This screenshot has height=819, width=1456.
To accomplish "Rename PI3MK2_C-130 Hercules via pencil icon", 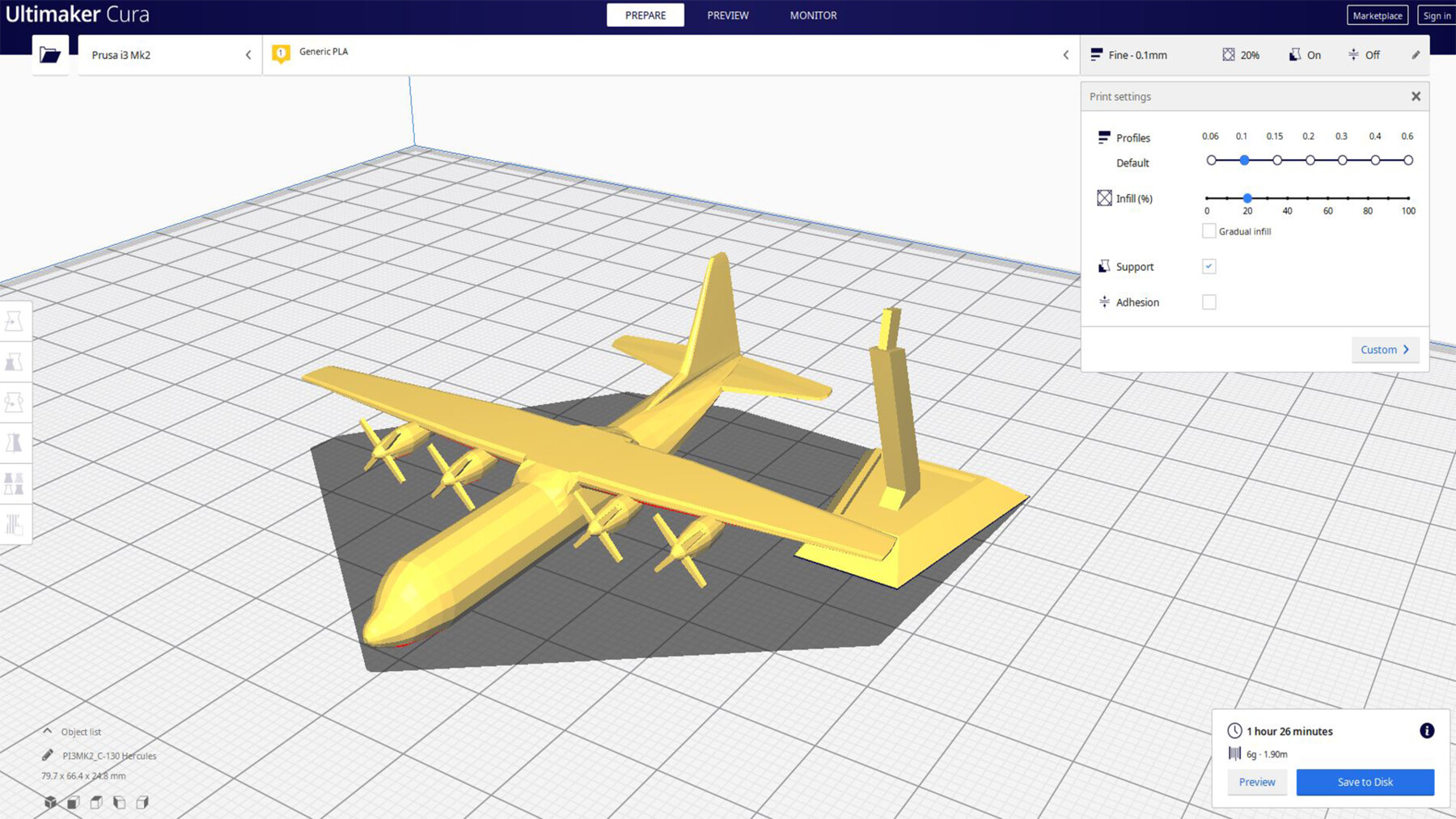I will 46,755.
